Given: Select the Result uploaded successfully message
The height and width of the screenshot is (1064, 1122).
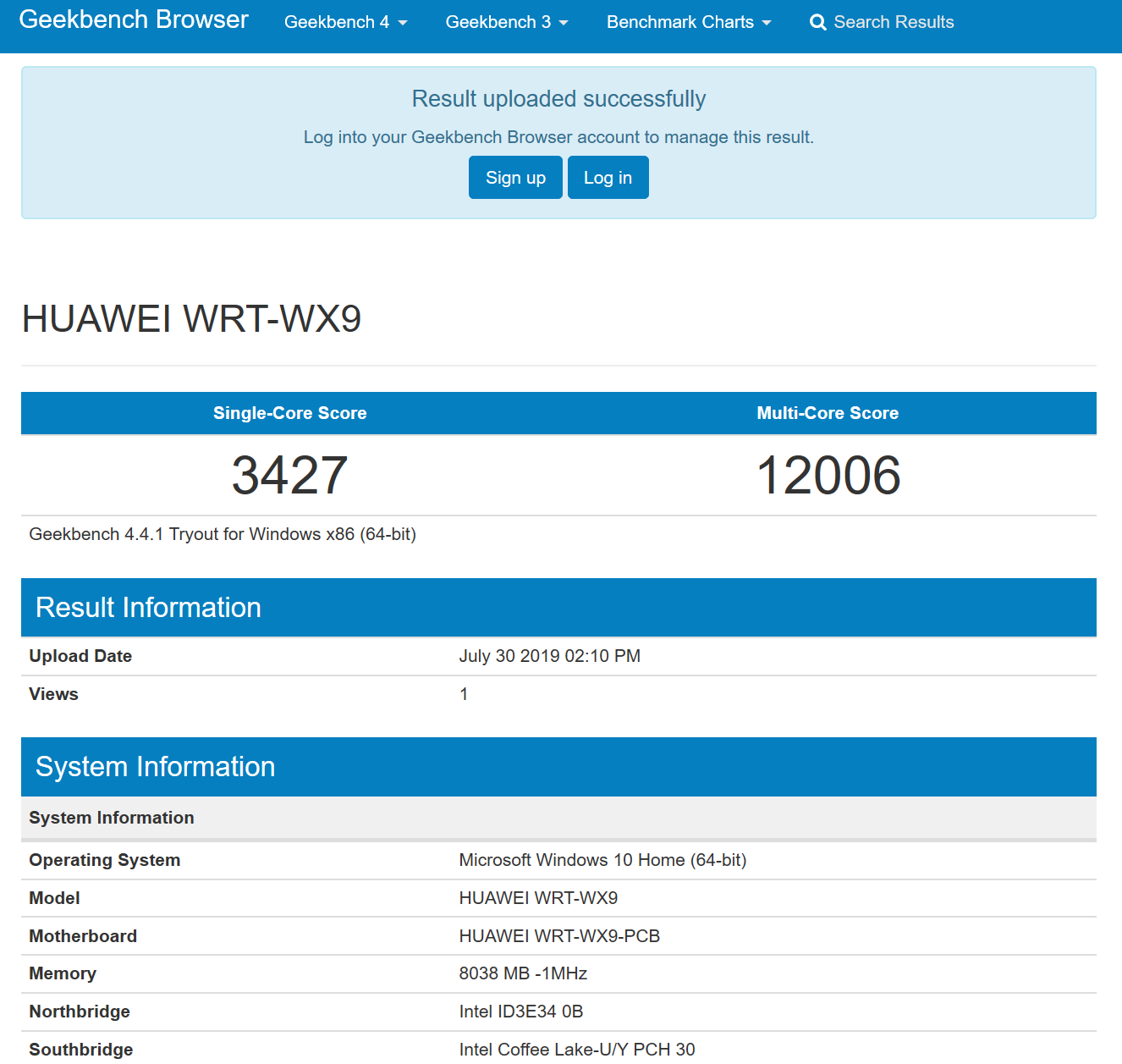Looking at the screenshot, I should [x=558, y=99].
